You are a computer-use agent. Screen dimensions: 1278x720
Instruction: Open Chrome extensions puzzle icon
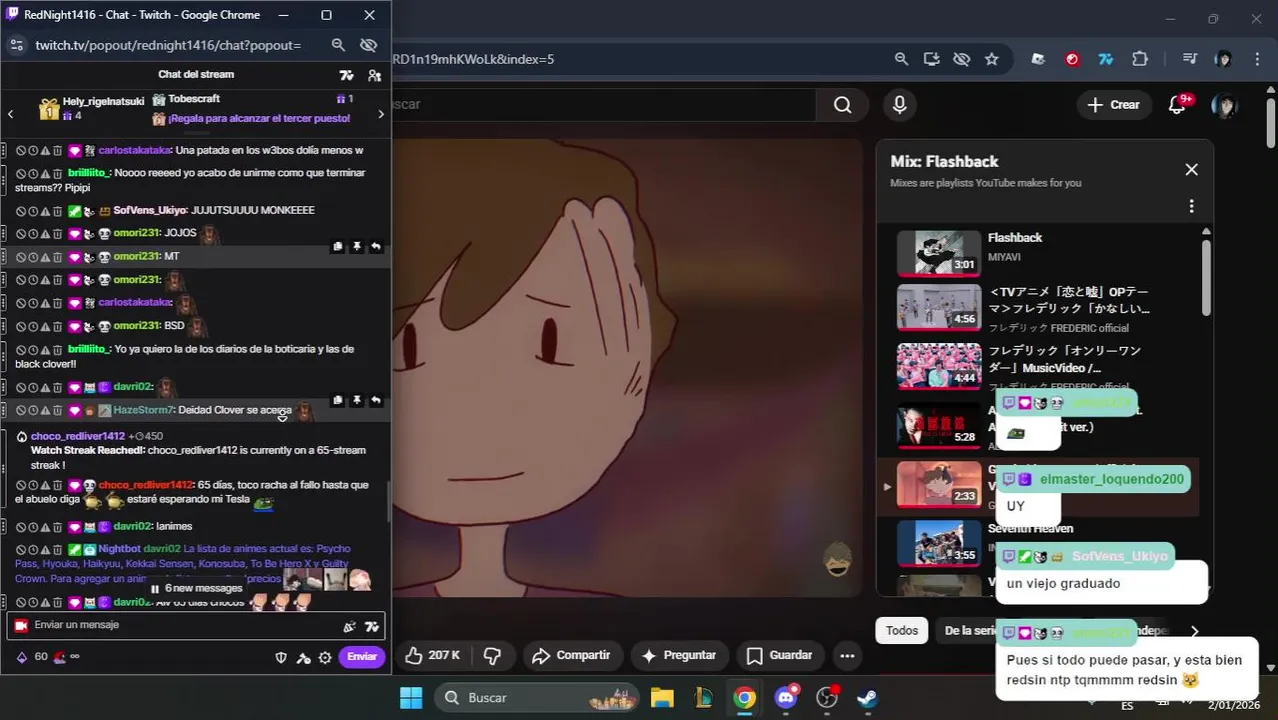[1140, 59]
